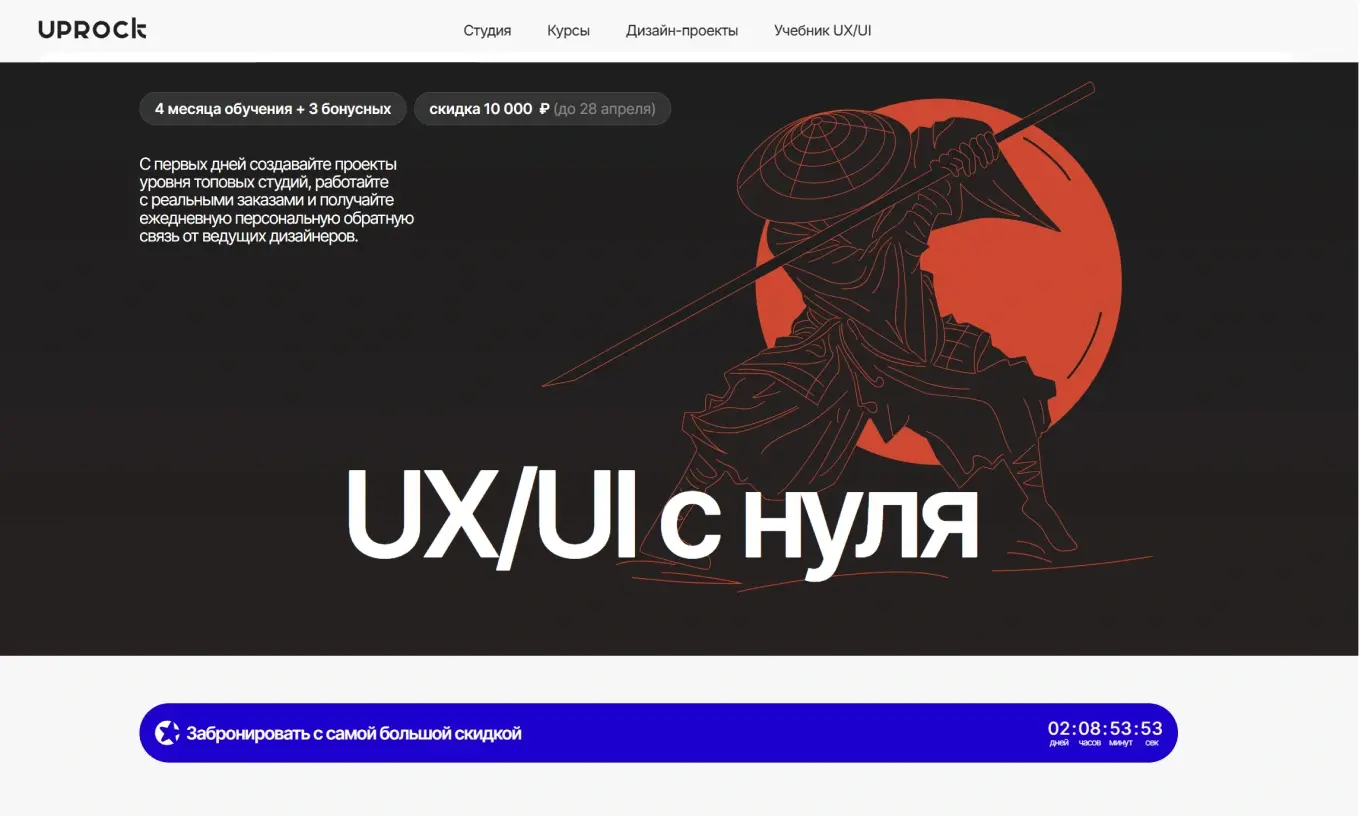
Task: Click the hours value in countdown
Action: tap(1090, 728)
